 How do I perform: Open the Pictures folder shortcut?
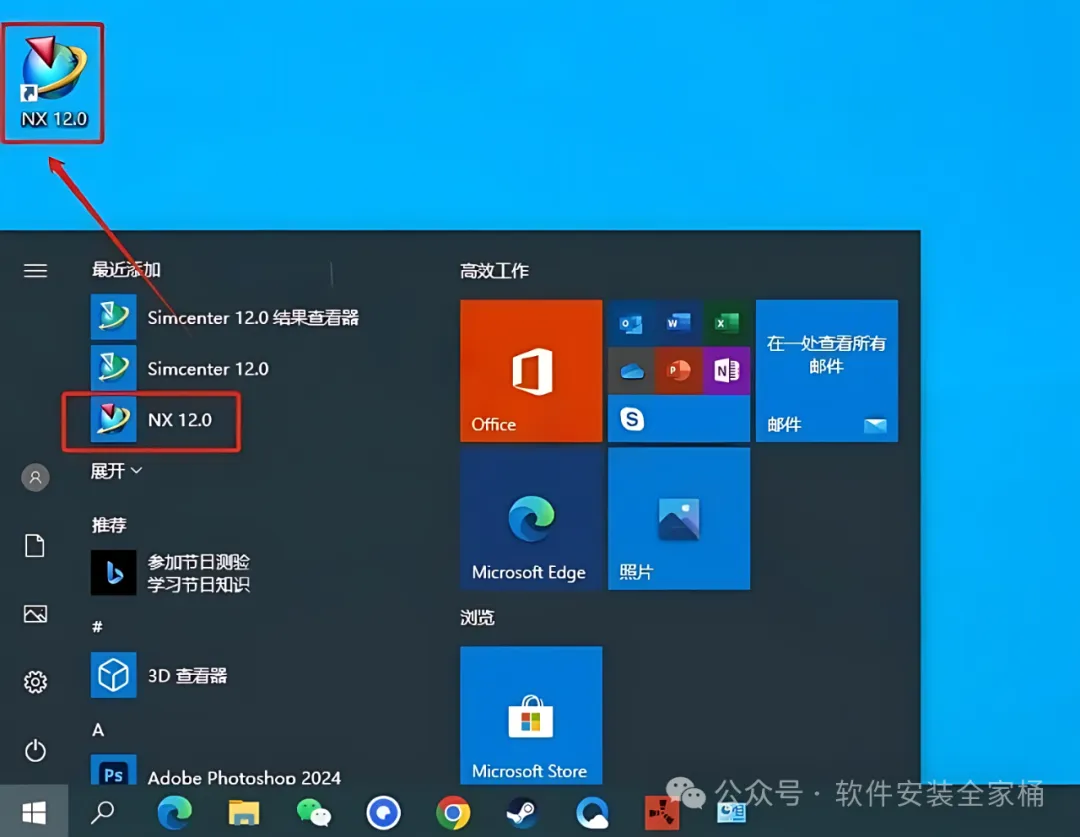35,613
